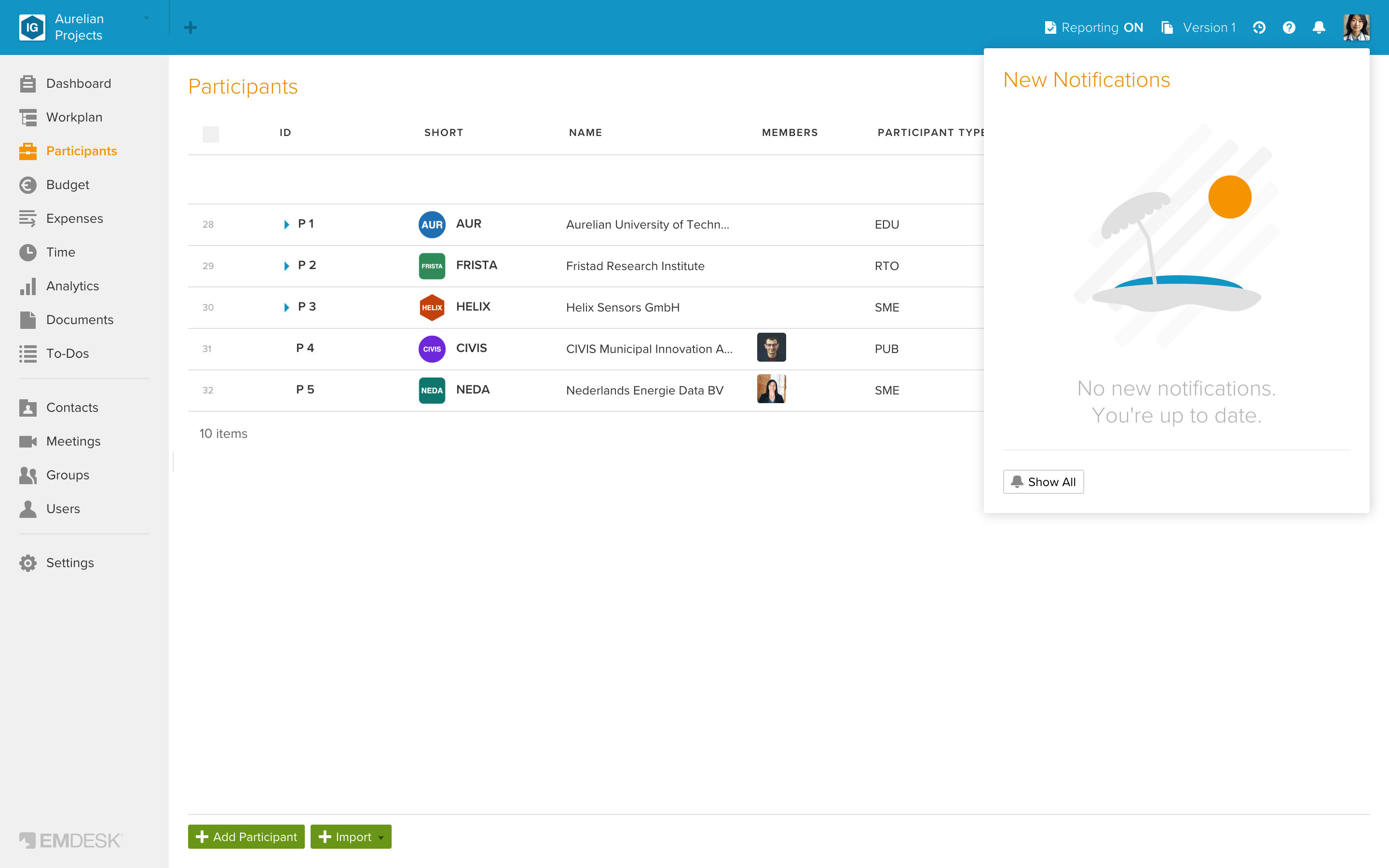Click the HELIX hexagon logo
This screenshot has height=868, width=1389.
point(432,307)
